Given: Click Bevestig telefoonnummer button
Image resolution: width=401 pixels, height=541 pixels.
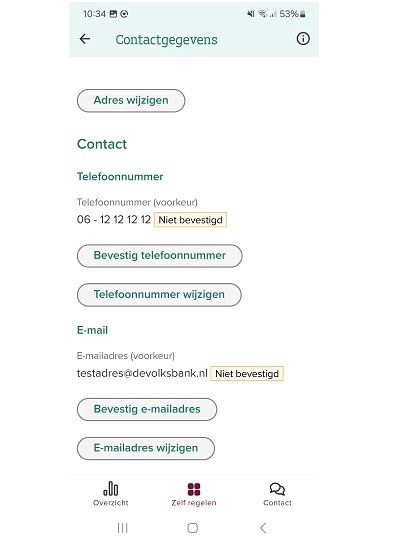Looking at the screenshot, I should [x=159, y=256].
